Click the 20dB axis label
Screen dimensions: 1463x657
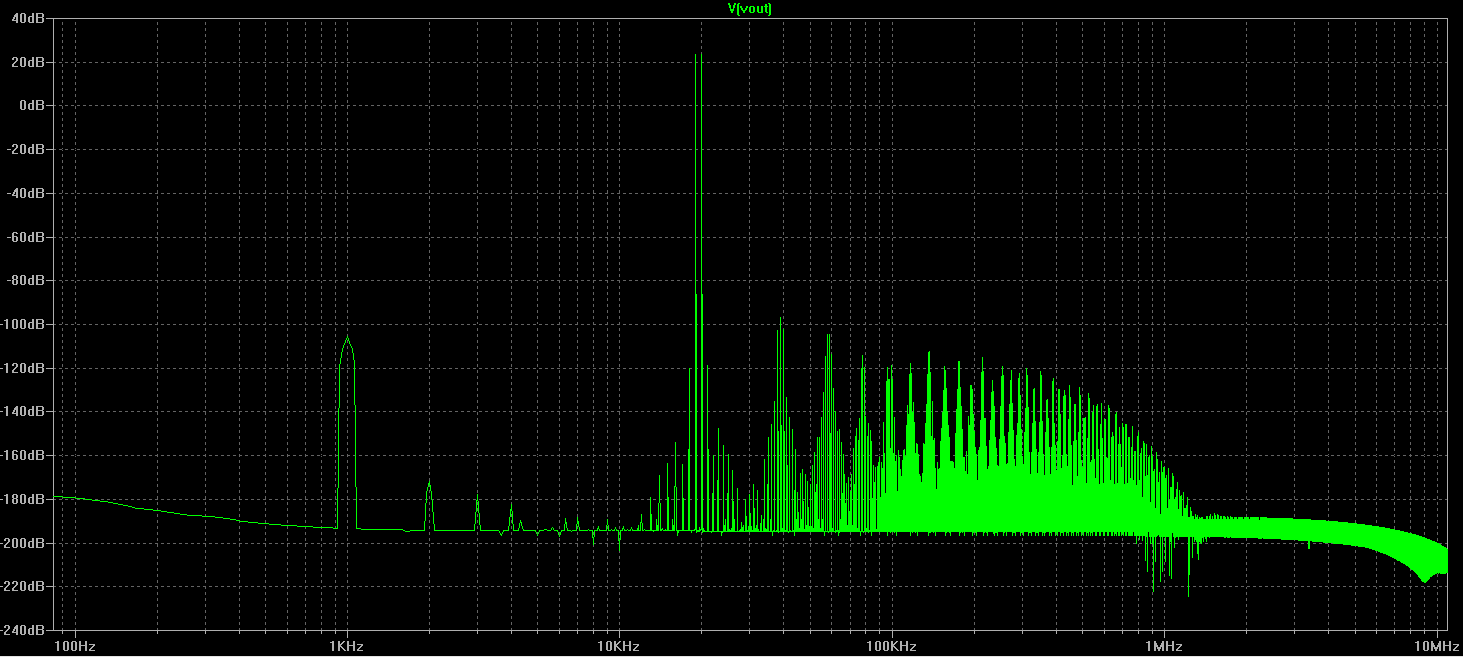point(30,62)
